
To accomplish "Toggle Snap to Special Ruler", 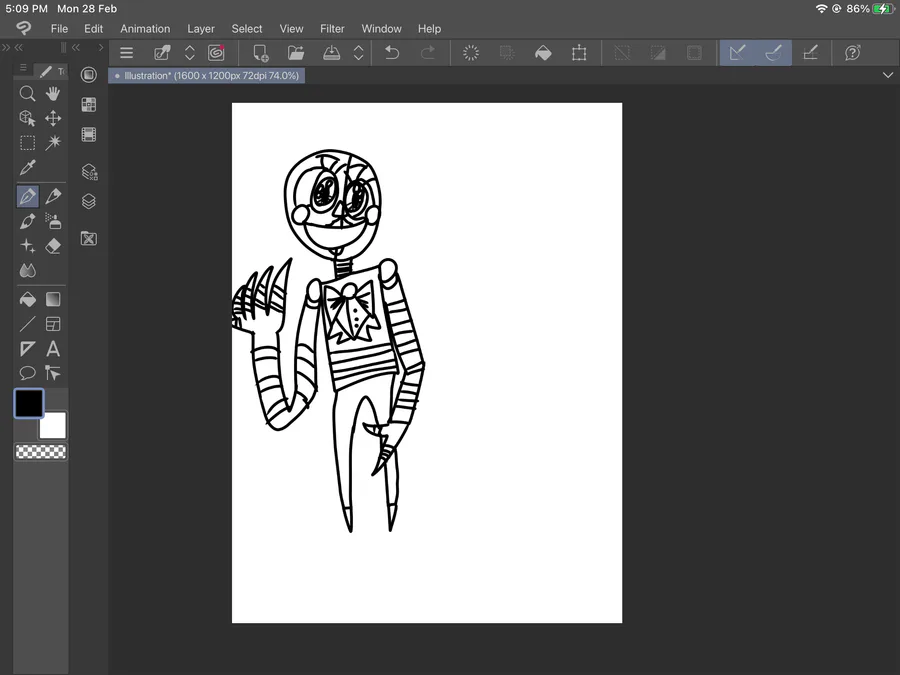I will click(x=774, y=53).
